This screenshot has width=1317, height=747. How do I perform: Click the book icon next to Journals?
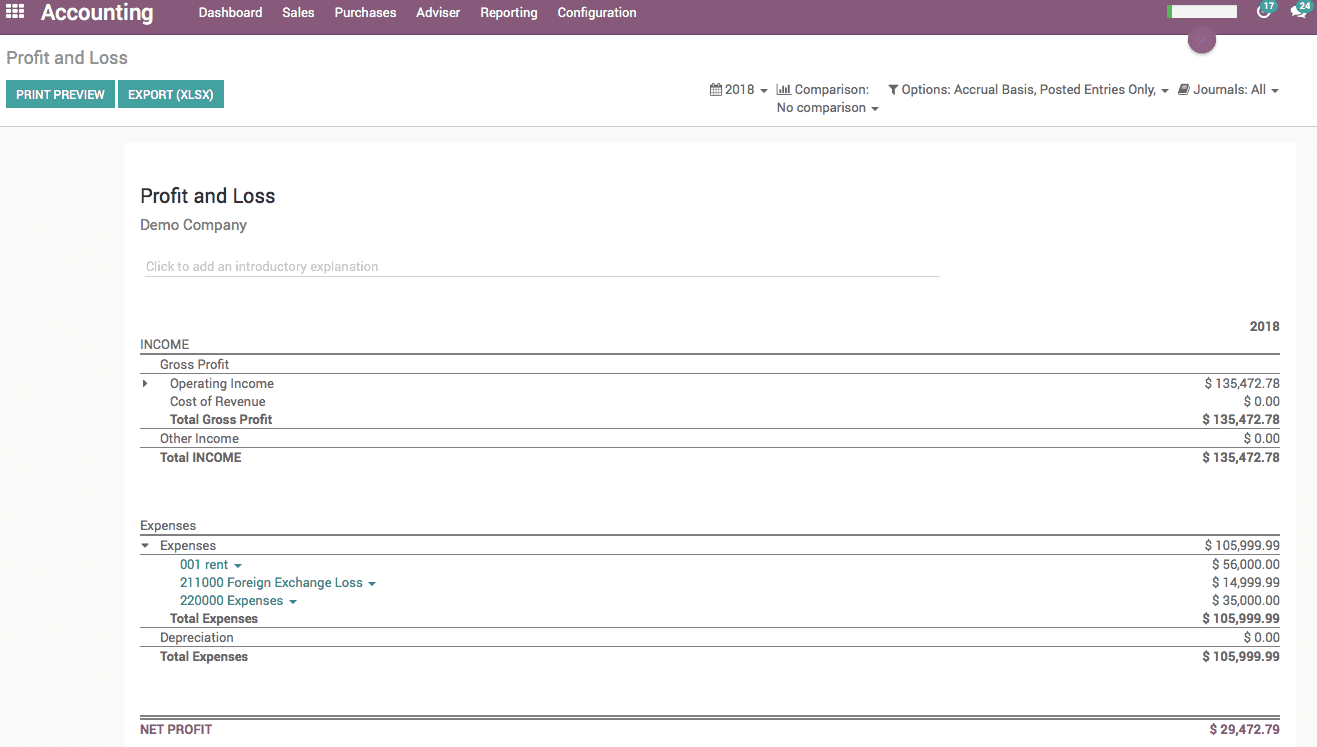pyautogui.click(x=1184, y=89)
